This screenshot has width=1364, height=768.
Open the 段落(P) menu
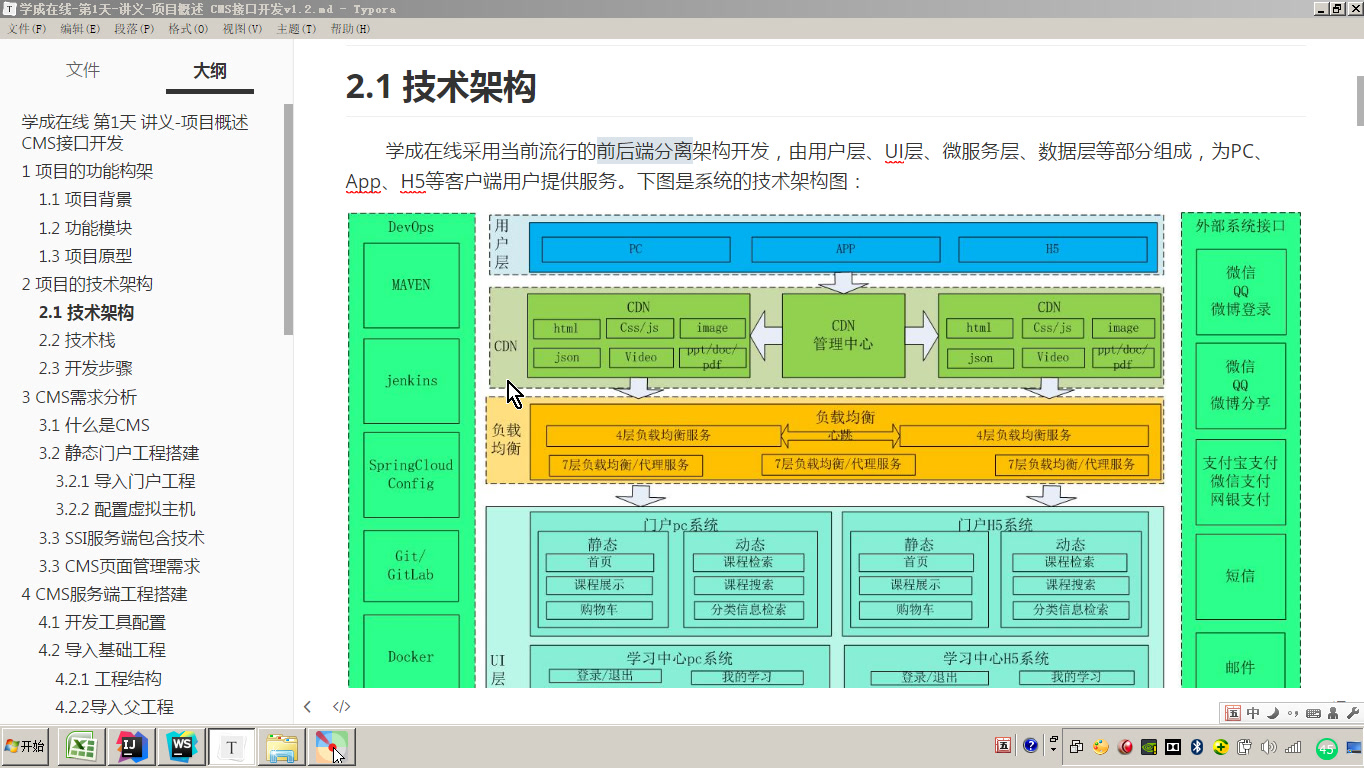coord(134,29)
